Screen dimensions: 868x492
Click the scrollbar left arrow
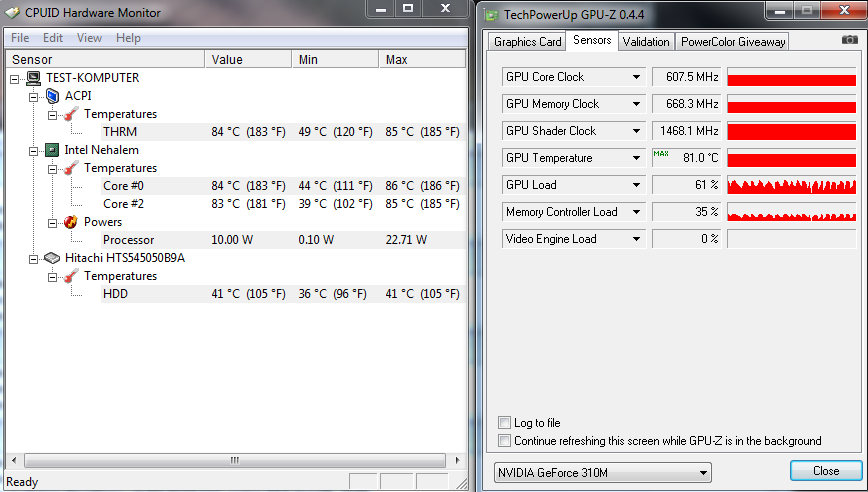coord(14,460)
